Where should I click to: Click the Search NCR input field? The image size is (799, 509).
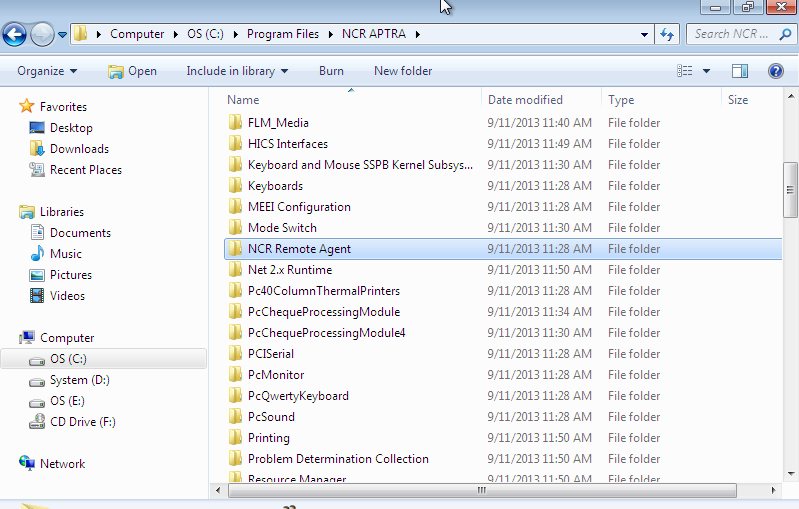click(732, 34)
